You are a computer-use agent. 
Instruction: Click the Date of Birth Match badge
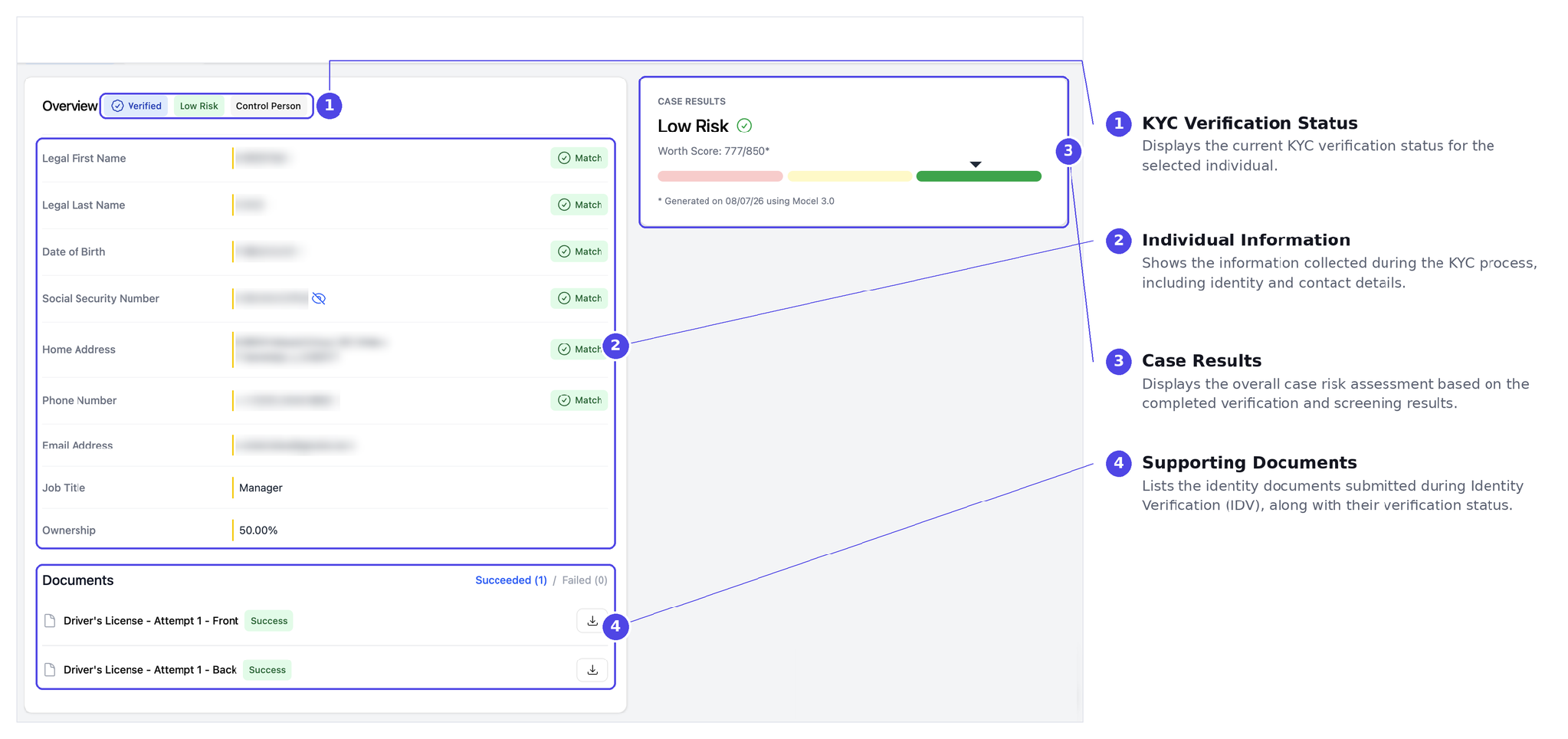(579, 251)
